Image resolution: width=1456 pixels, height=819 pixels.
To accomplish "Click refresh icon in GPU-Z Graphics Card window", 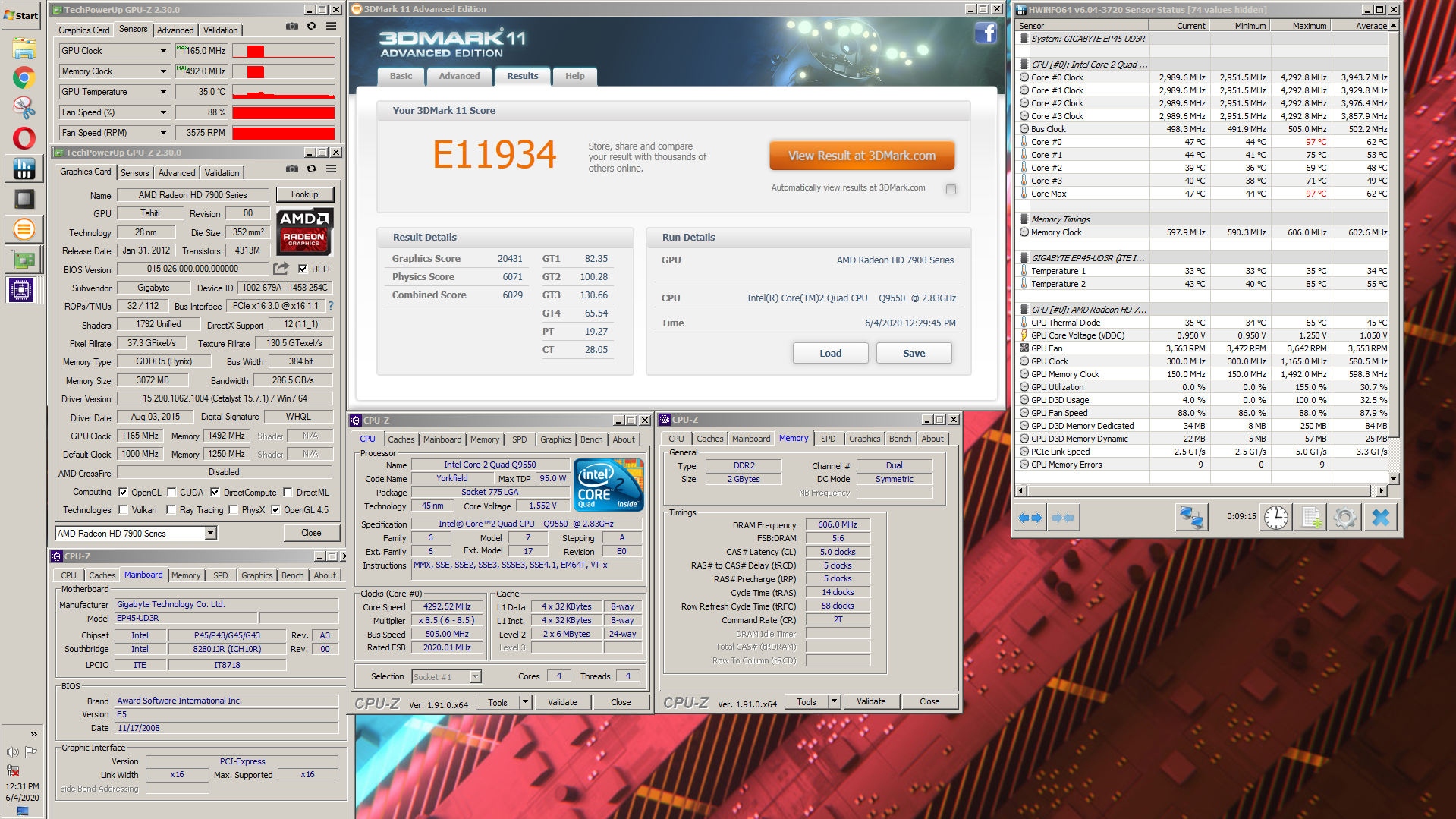I will tap(311, 169).
